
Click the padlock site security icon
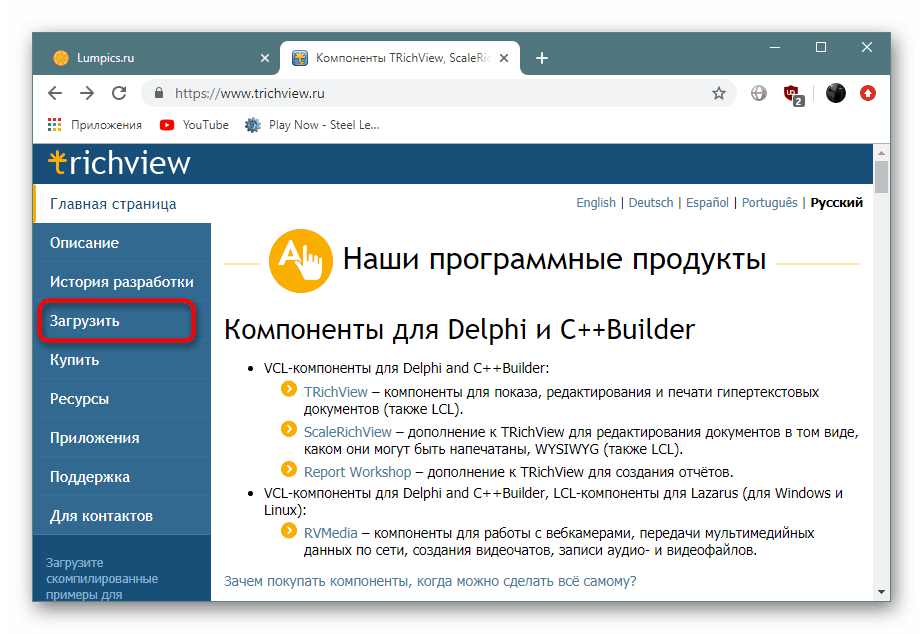coord(158,93)
